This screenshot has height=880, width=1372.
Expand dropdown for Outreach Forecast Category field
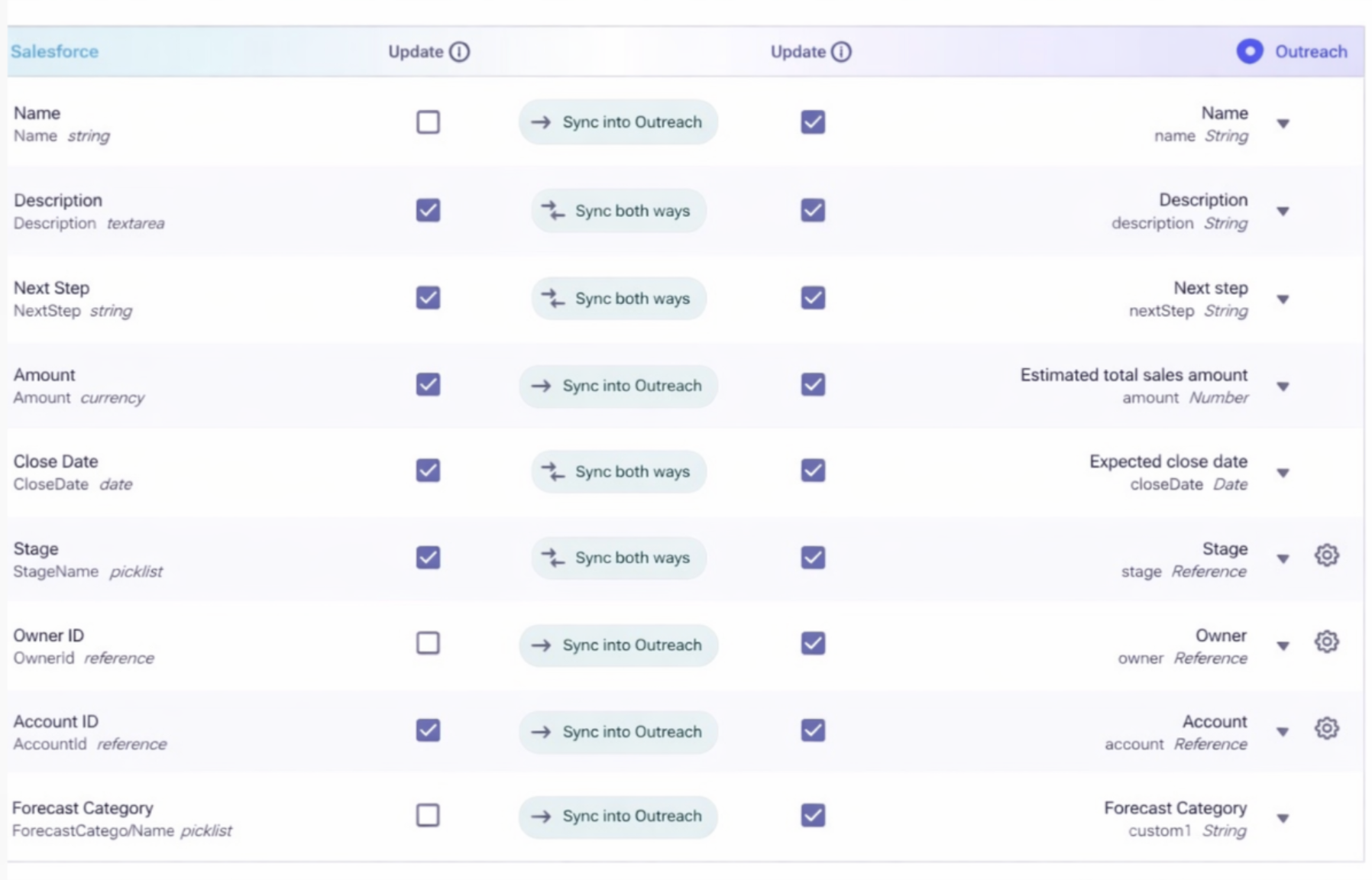(x=1283, y=818)
